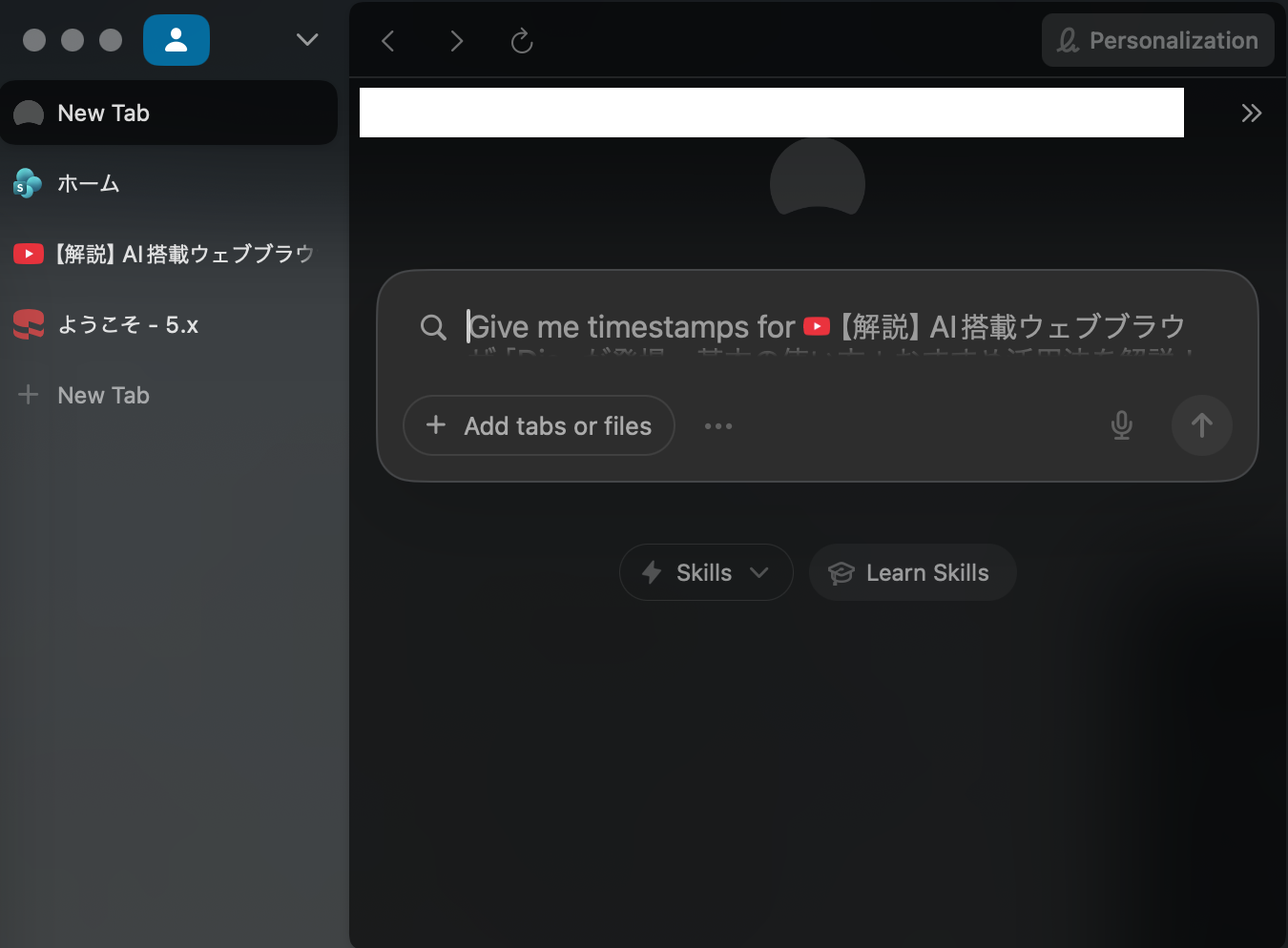Expand the profile chevron dropdown
The height and width of the screenshot is (948, 1288).
[306, 40]
